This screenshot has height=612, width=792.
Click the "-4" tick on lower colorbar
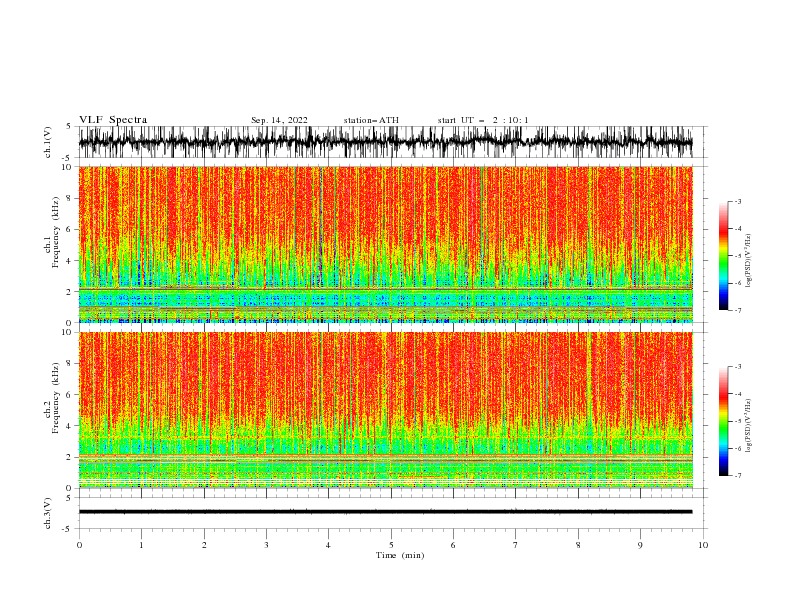click(738, 394)
